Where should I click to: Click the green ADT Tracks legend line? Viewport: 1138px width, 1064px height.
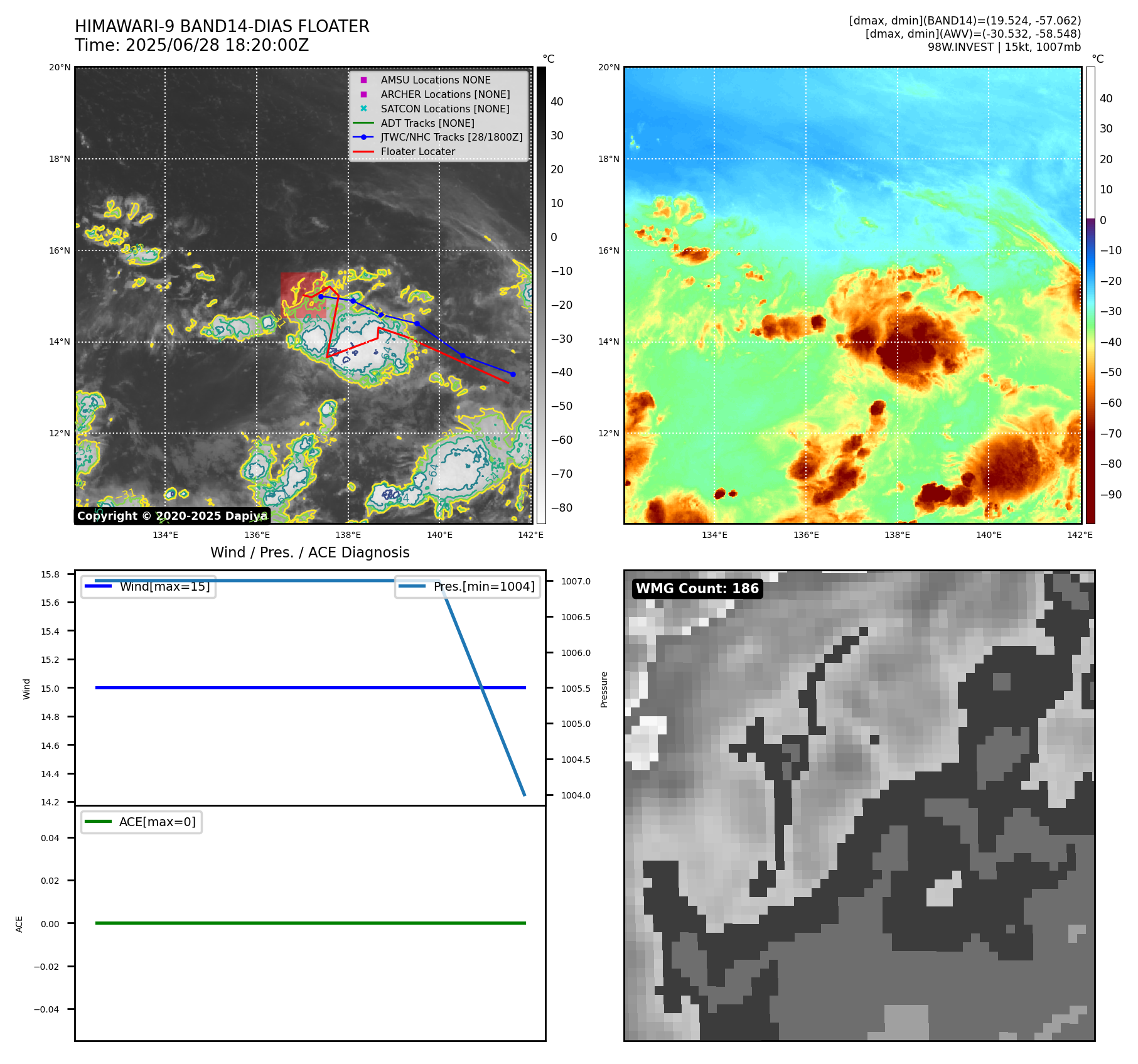click(x=363, y=123)
